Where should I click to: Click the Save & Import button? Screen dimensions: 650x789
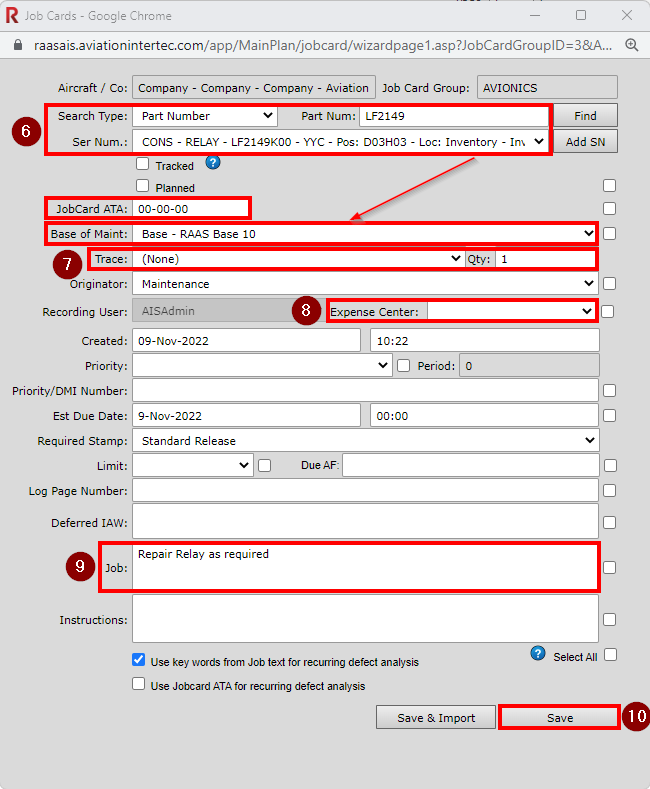click(x=436, y=717)
